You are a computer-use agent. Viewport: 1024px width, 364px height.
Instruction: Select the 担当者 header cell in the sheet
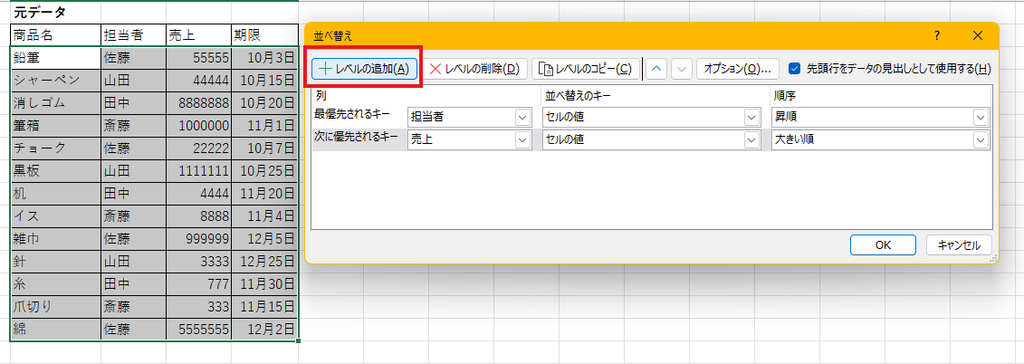pyautogui.click(x=133, y=35)
